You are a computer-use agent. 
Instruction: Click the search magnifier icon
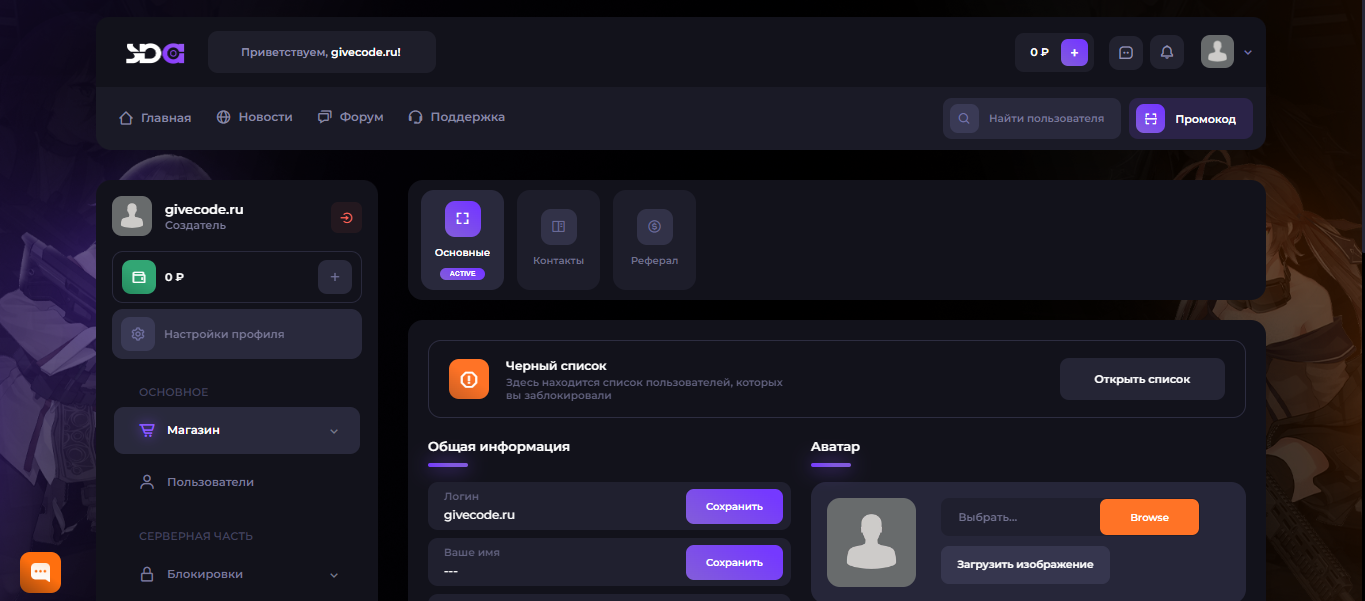964,119
